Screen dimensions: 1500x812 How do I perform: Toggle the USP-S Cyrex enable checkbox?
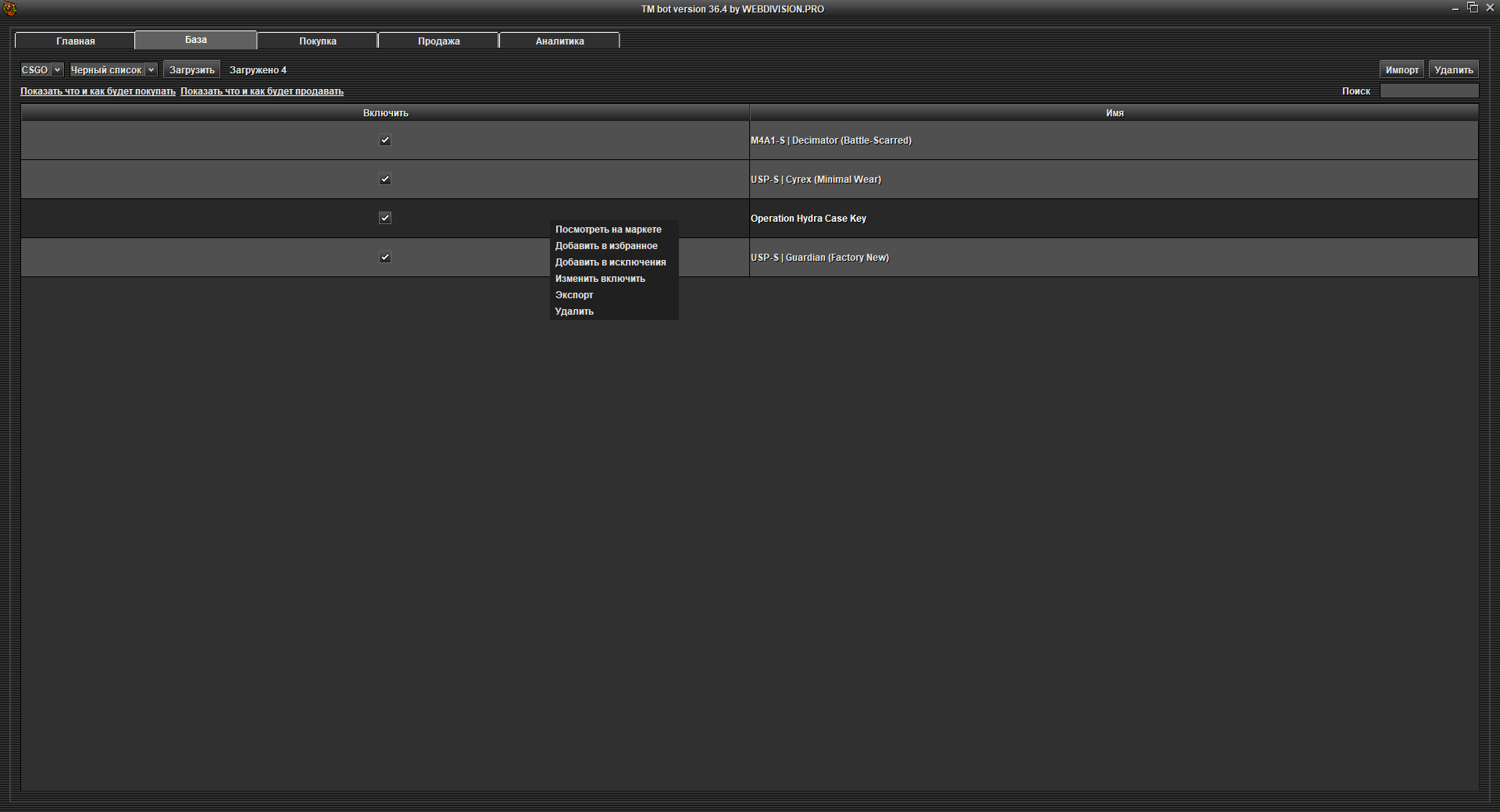point(385,180)
